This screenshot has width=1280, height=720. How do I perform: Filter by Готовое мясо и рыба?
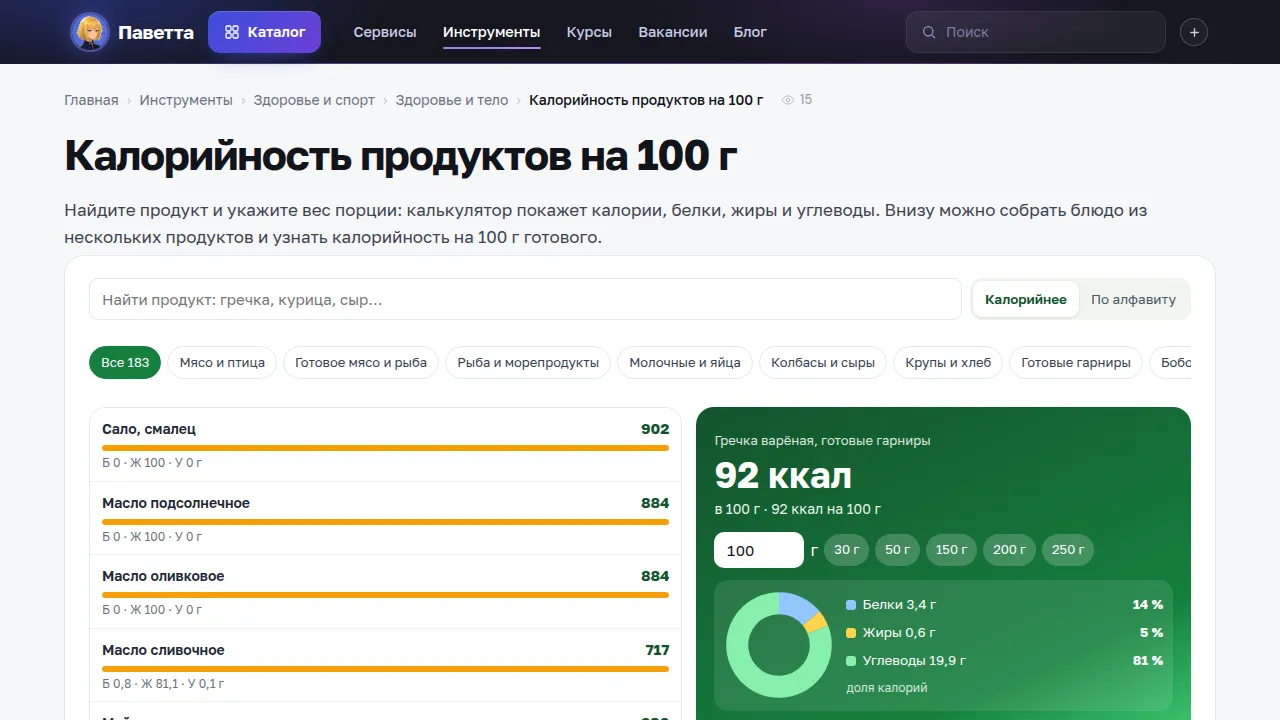(361, 362)
